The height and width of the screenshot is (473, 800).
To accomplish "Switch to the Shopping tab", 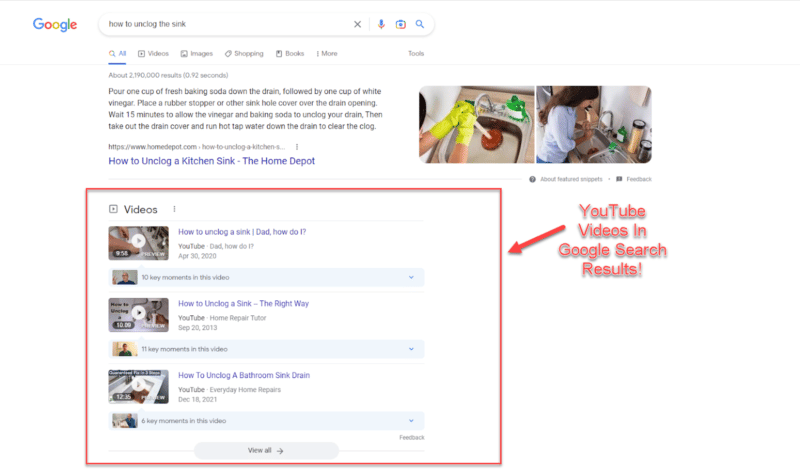I will 244,54.
